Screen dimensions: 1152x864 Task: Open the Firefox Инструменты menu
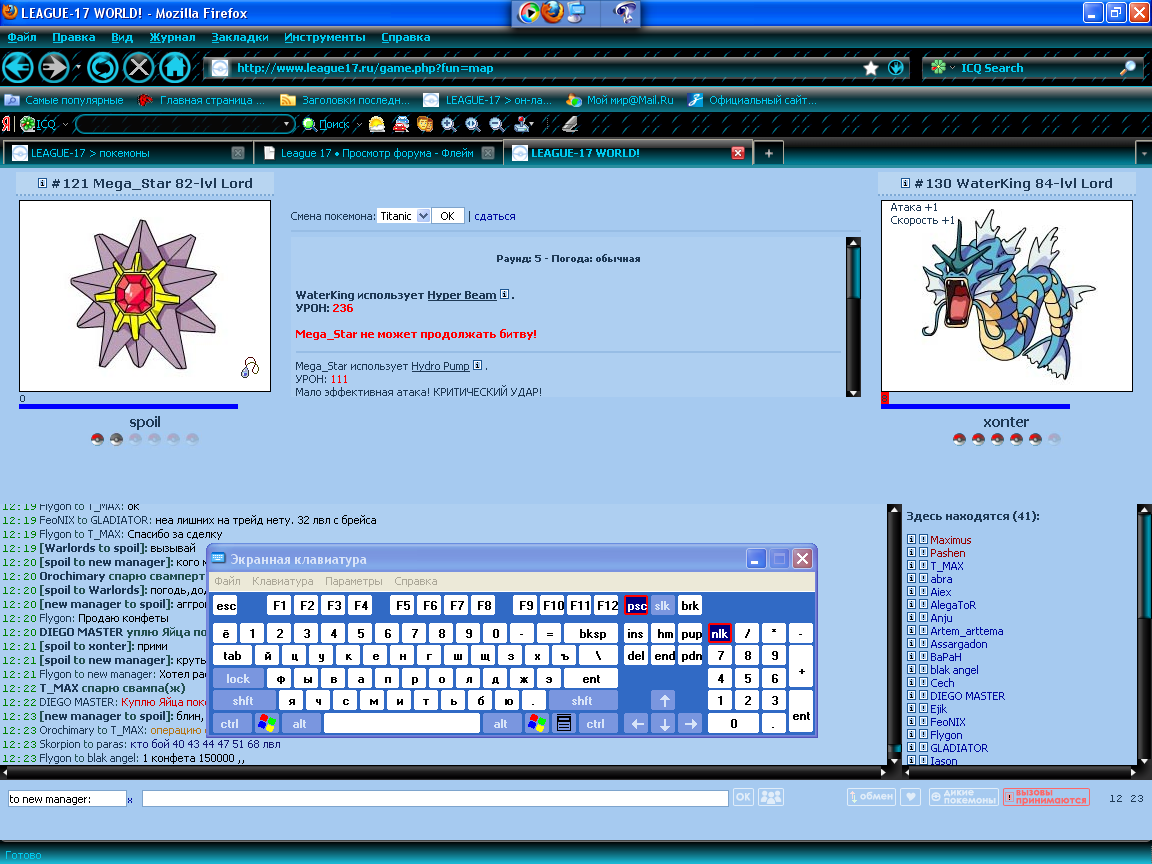(x=325, y=37)
